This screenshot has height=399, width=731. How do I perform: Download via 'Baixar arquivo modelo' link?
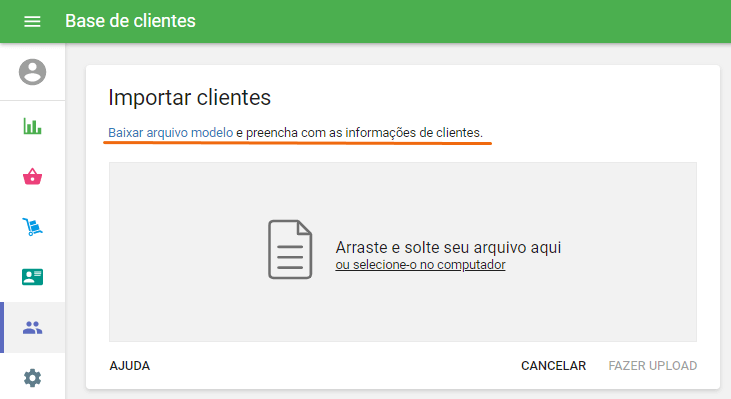(171, 133)
